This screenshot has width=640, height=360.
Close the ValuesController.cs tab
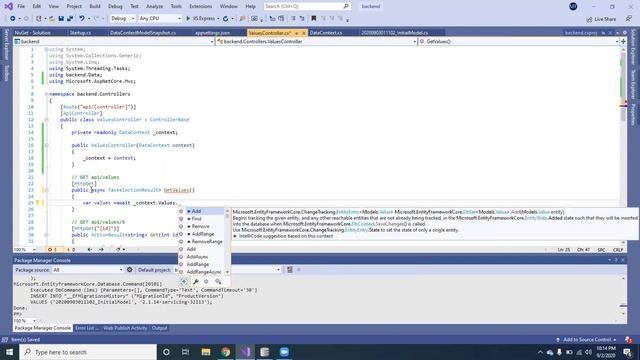304,33
